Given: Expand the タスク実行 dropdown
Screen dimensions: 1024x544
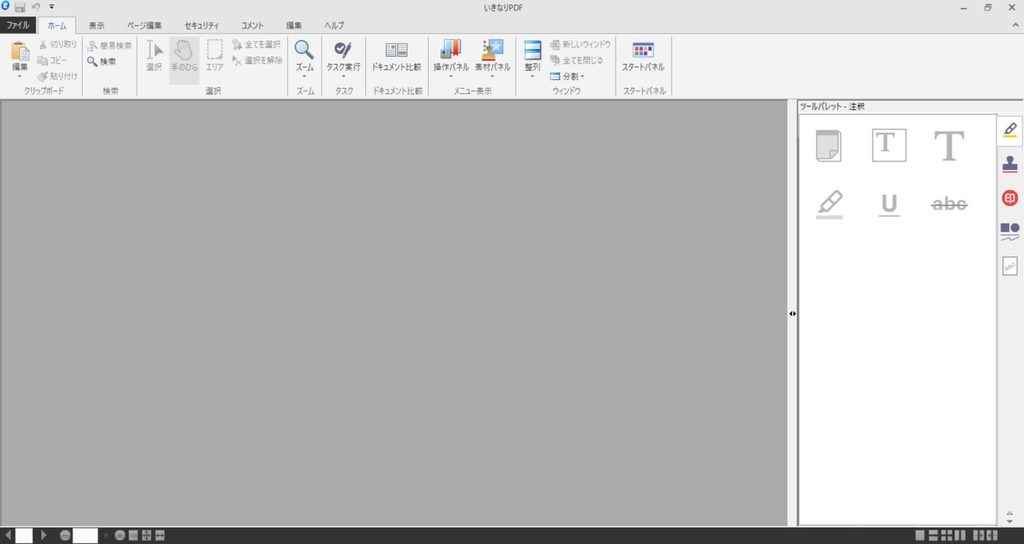Looking at the screenshot, I should (344, 76).
